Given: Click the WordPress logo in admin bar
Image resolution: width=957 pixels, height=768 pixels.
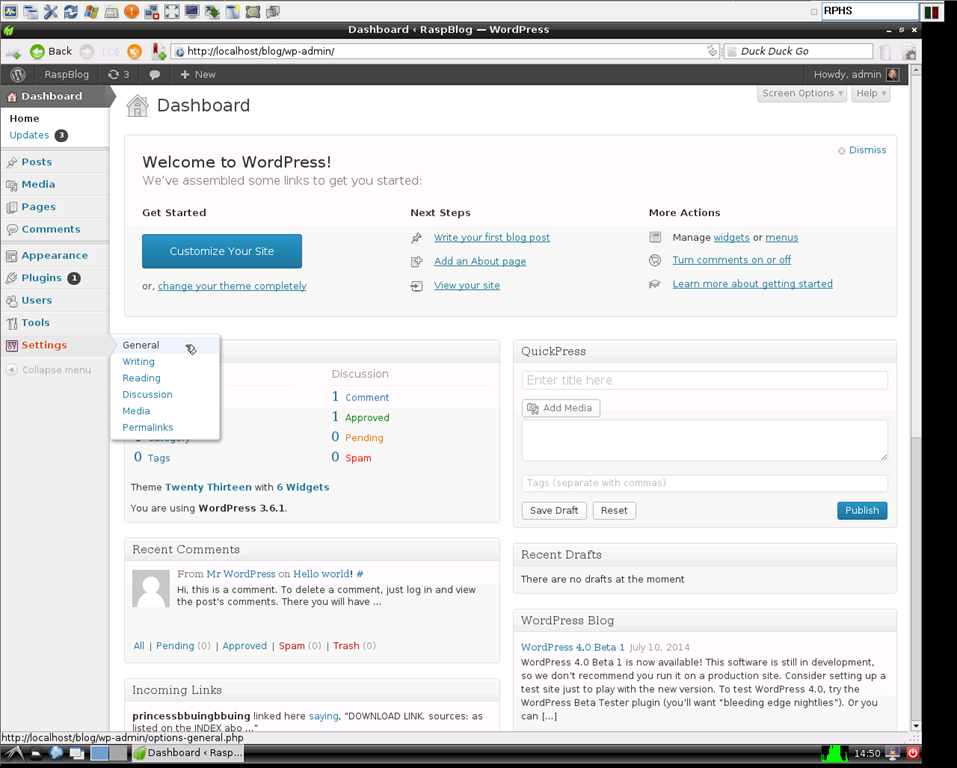Looking at the screenshot, I should click(x=18, y=74).
